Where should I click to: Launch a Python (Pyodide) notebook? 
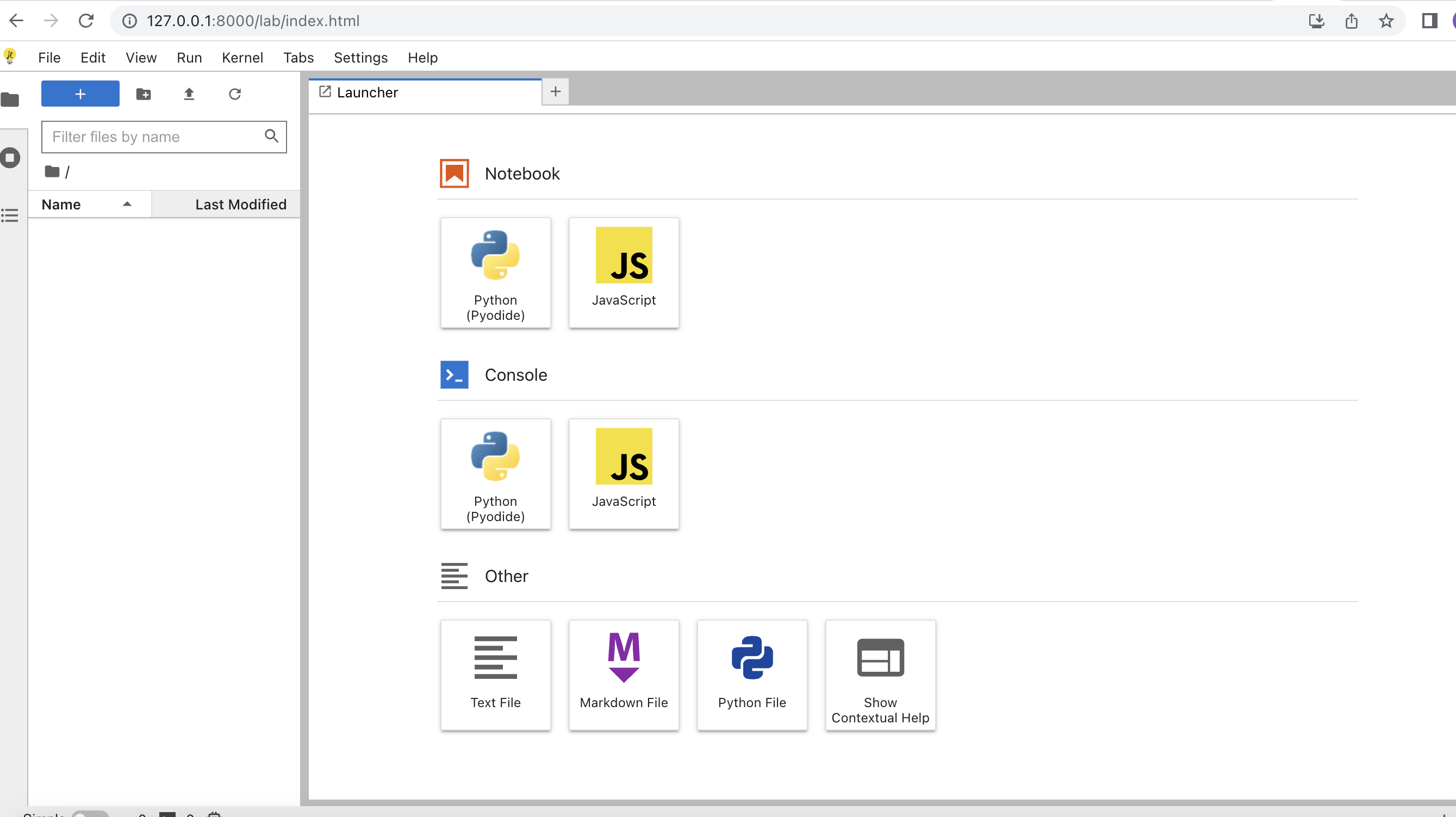[x=495, y=273]
